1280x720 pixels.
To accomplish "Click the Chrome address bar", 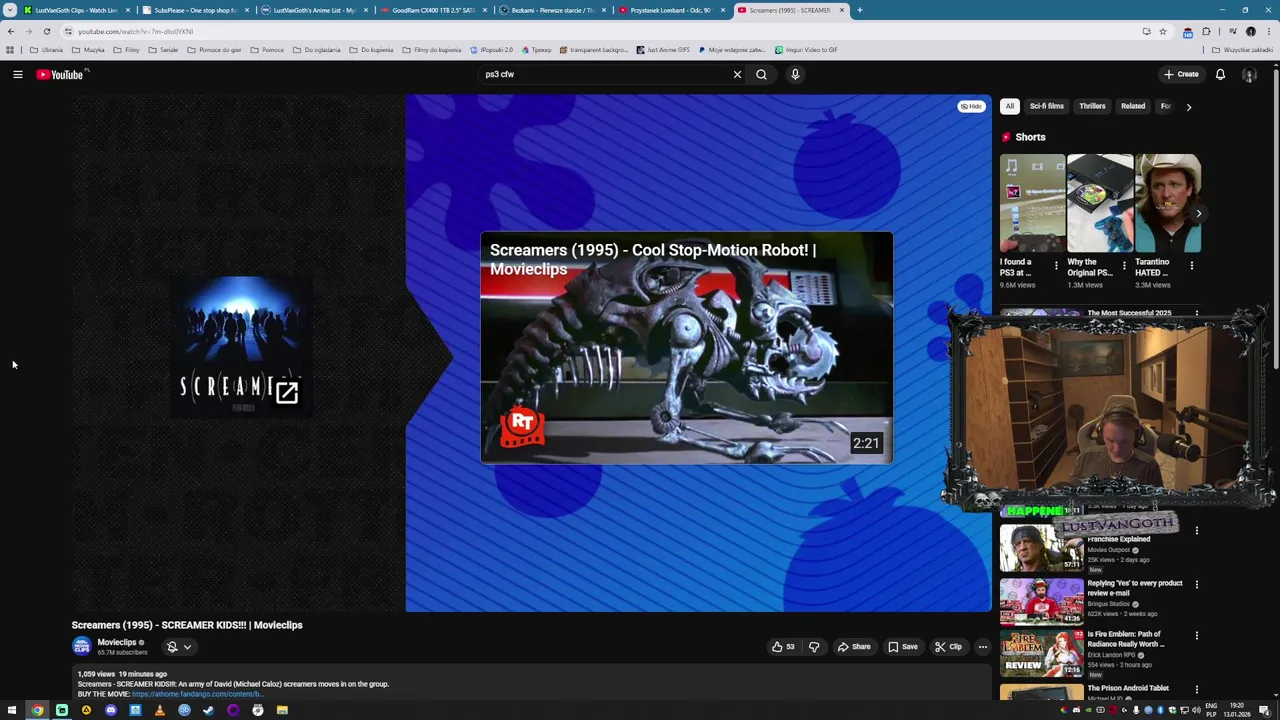I will click(600, 31).
